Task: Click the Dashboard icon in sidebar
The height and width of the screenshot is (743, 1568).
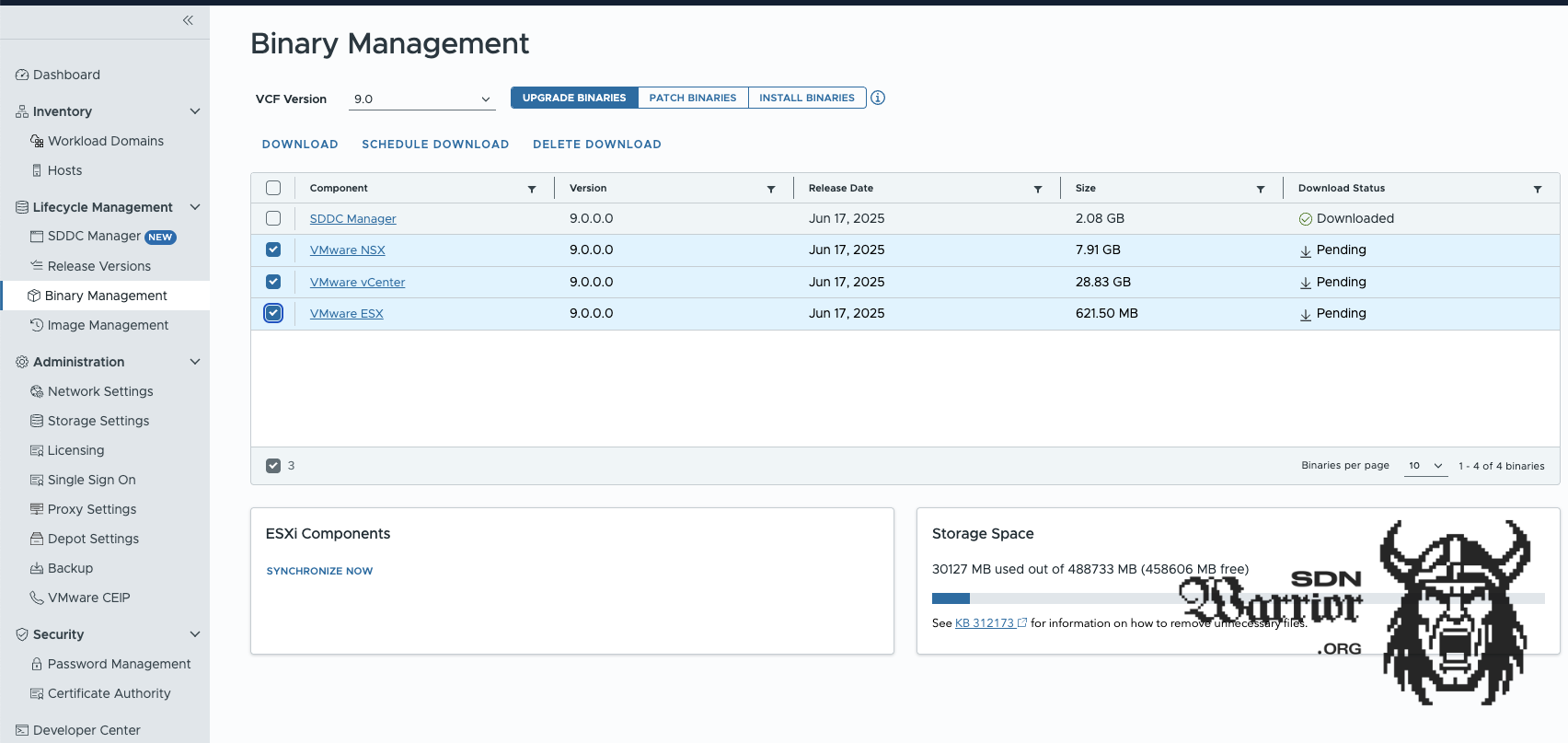Action: [22, 75]
